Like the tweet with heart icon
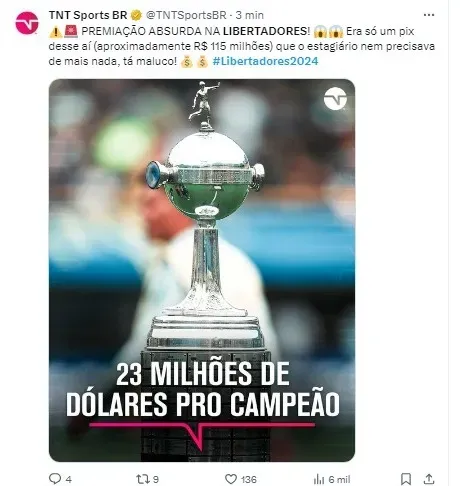Screen dimensions: 460x486 231,479
